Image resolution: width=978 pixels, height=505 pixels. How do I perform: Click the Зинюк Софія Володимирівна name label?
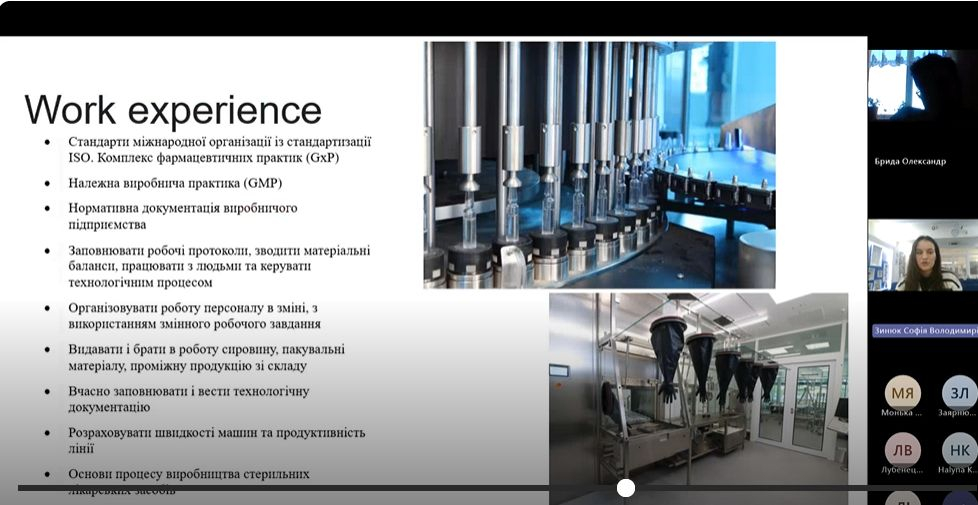coord(924,331)
